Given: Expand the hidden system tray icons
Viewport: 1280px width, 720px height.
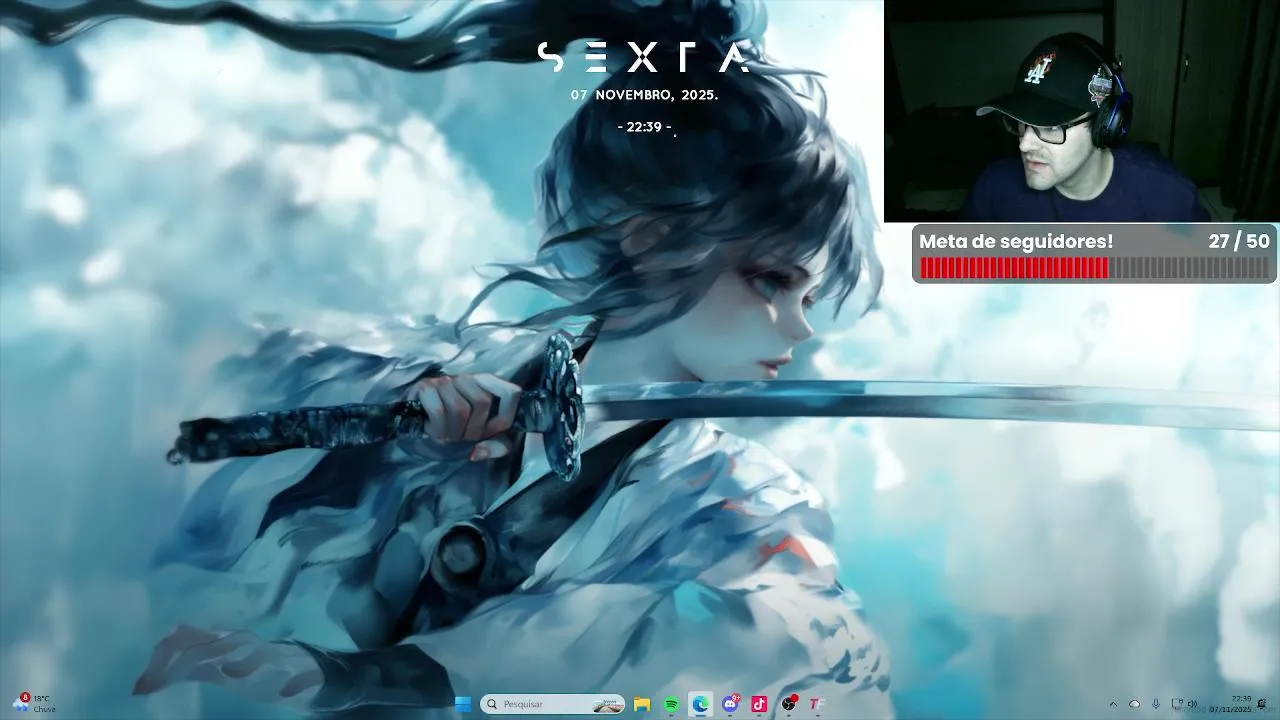Looking at the screenshot, I should coord(1113,704).
